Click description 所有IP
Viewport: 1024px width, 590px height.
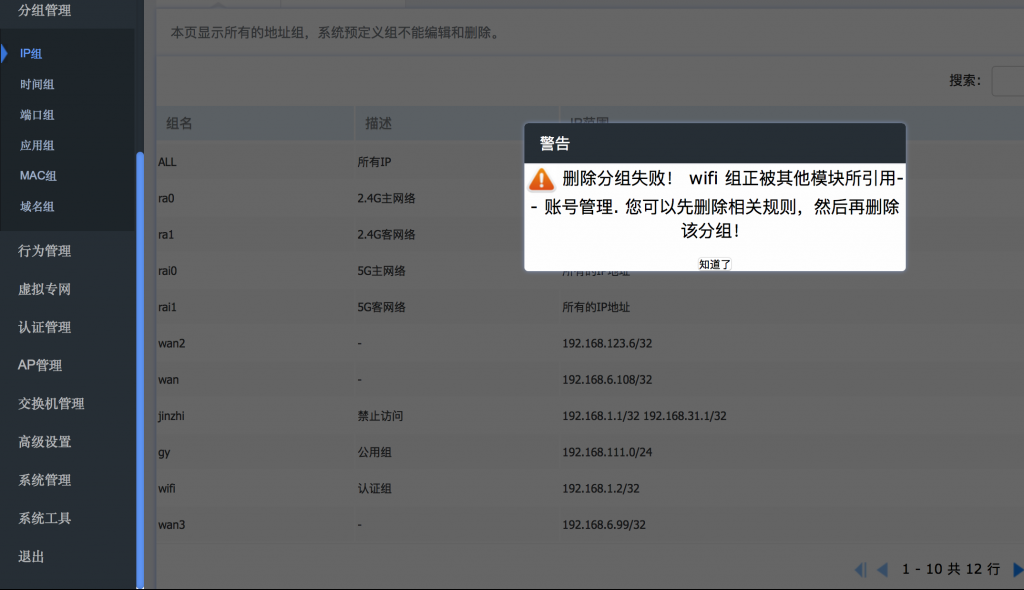coord(374,162)
